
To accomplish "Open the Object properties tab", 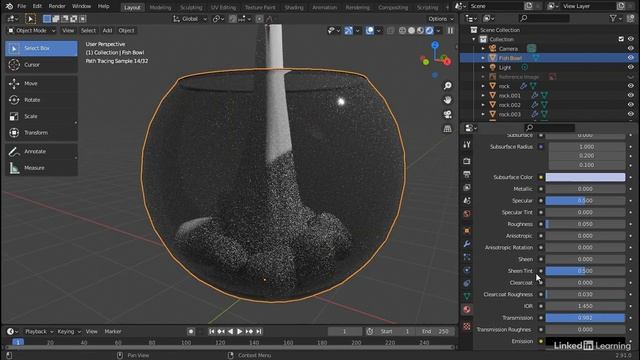I will pyautogui.click(x=467, y=231).
